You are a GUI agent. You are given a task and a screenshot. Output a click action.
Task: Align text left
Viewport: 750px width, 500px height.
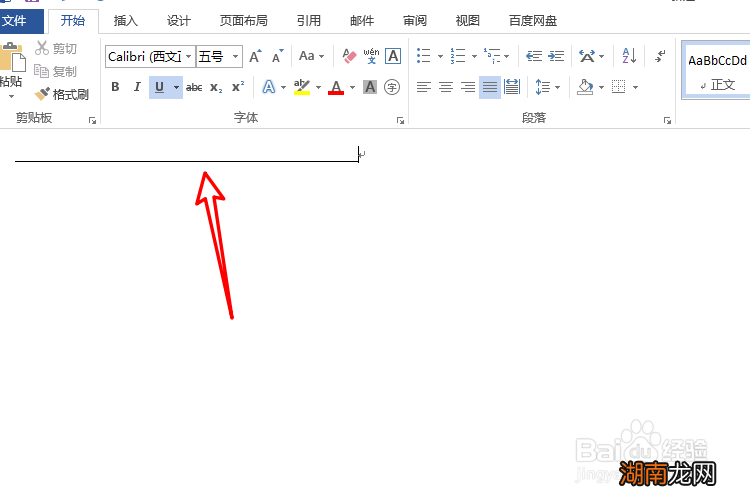point(424,87)
